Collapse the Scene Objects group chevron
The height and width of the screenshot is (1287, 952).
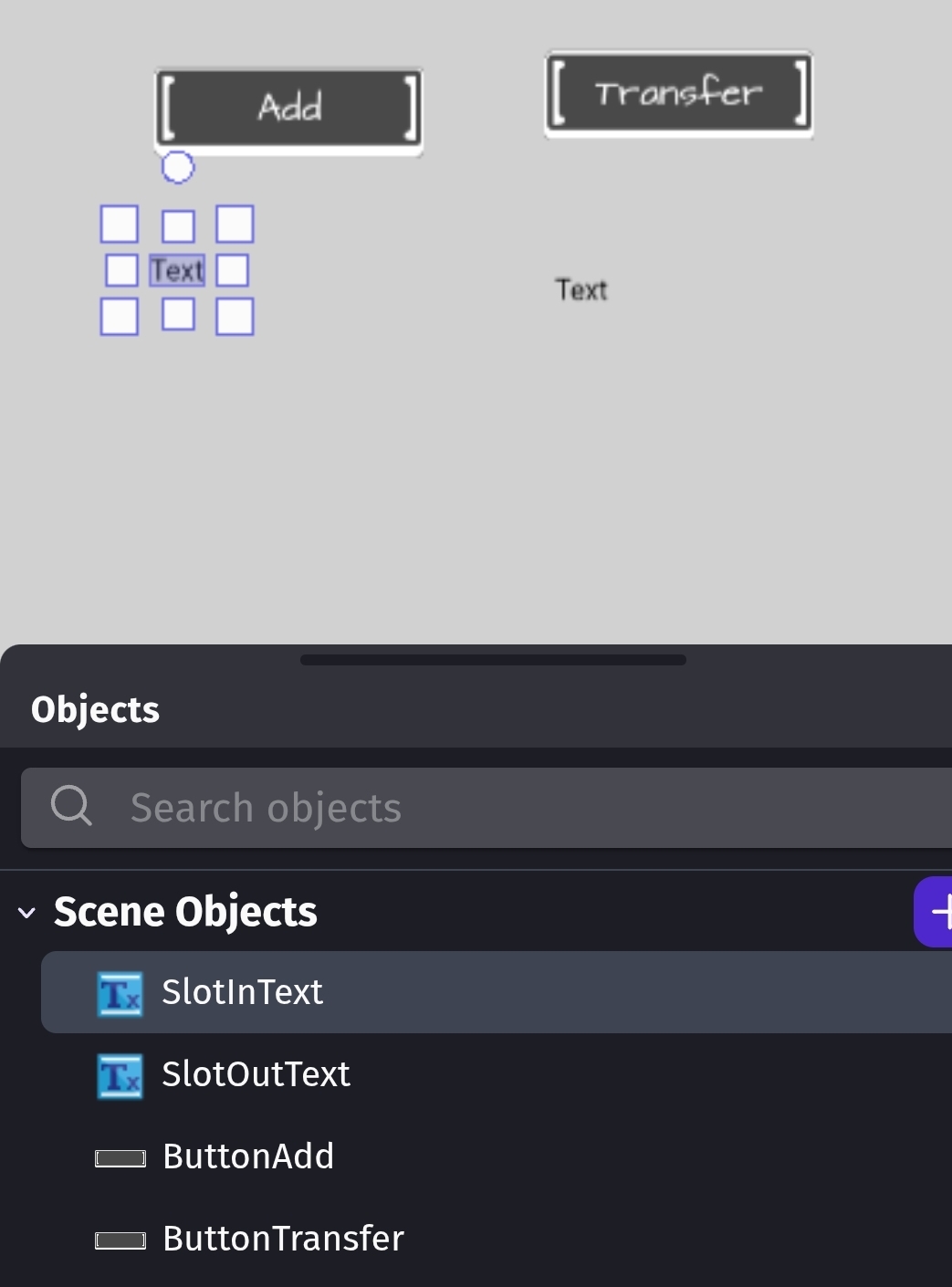click(x=26, y=912)
